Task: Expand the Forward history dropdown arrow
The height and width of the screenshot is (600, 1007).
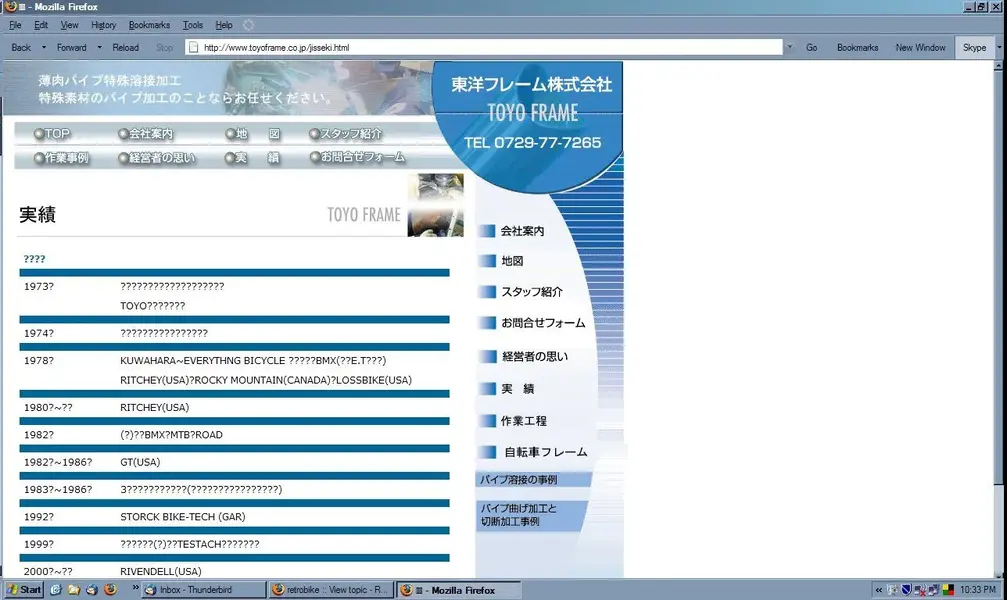Action: [x=99, y=48]
